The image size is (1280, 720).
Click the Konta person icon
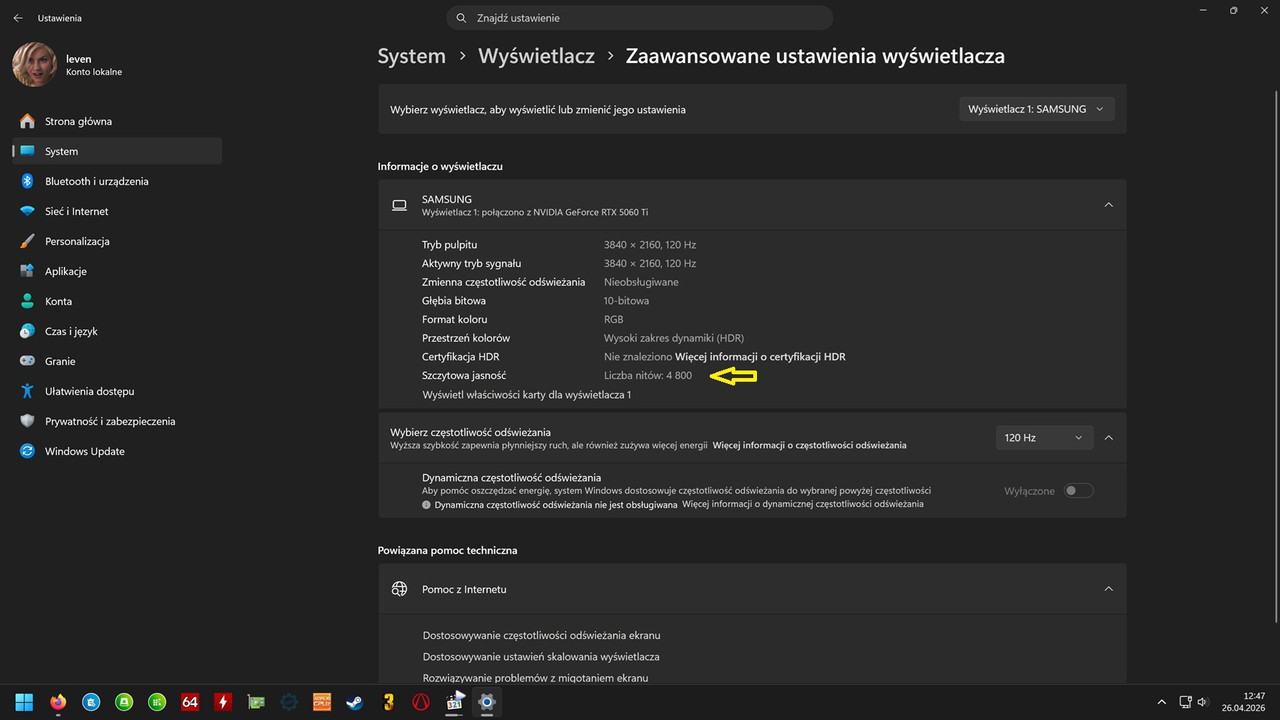27,301
